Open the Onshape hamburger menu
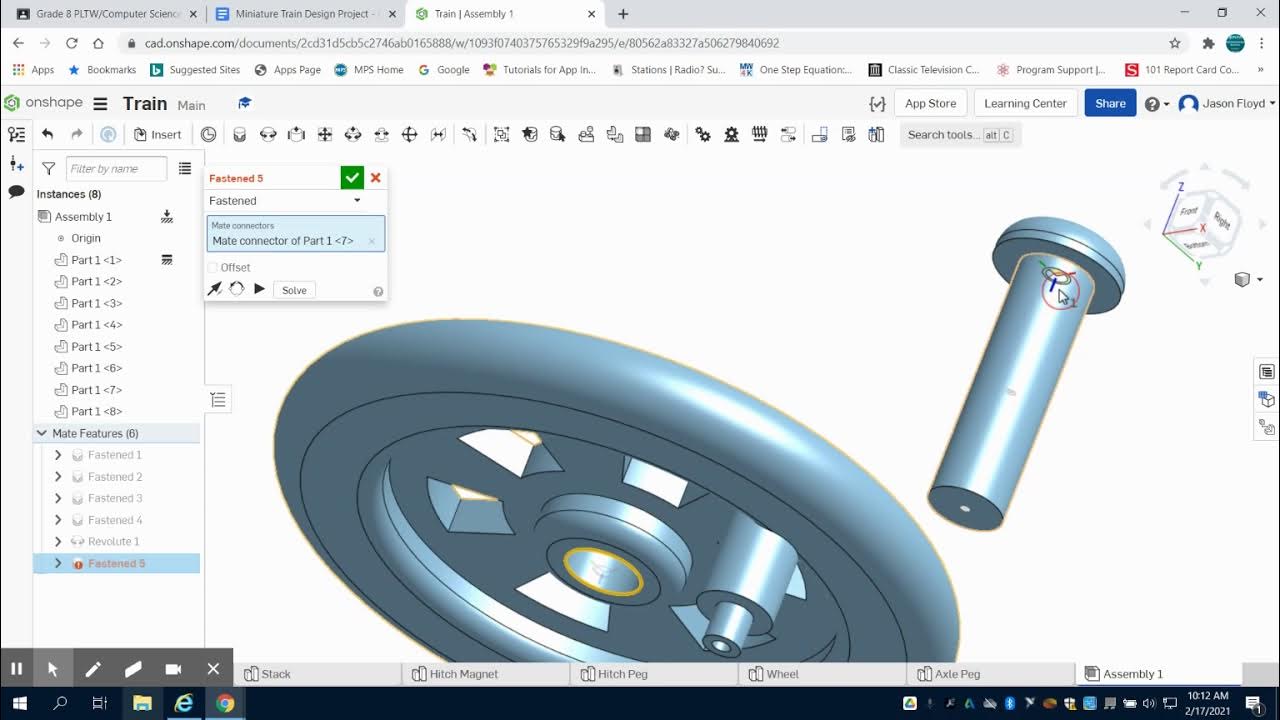Screen dimensions: 1280x720 pos(100,104)
